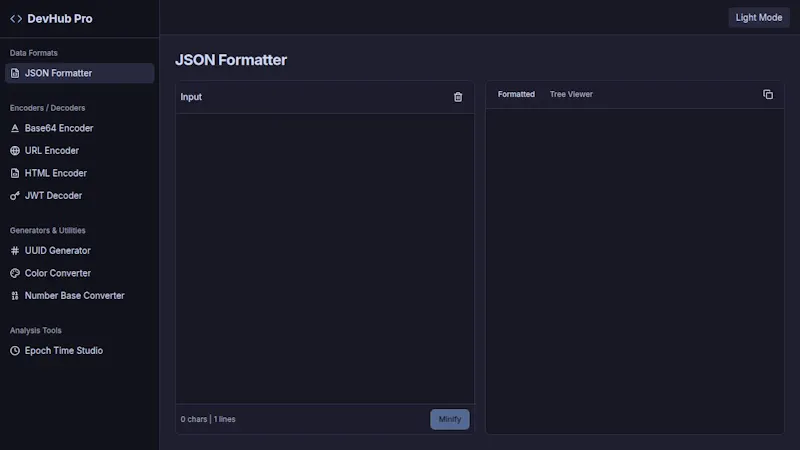Clear the input with the trash icon
800x450 pixels.
[x=458, y=97]
